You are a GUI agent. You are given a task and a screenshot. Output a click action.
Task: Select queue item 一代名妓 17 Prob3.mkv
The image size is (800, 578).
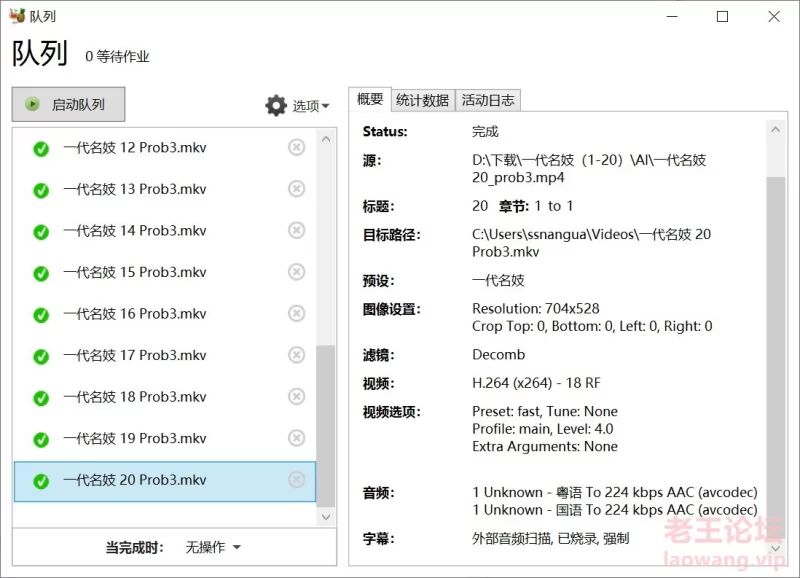coord(135,356)
